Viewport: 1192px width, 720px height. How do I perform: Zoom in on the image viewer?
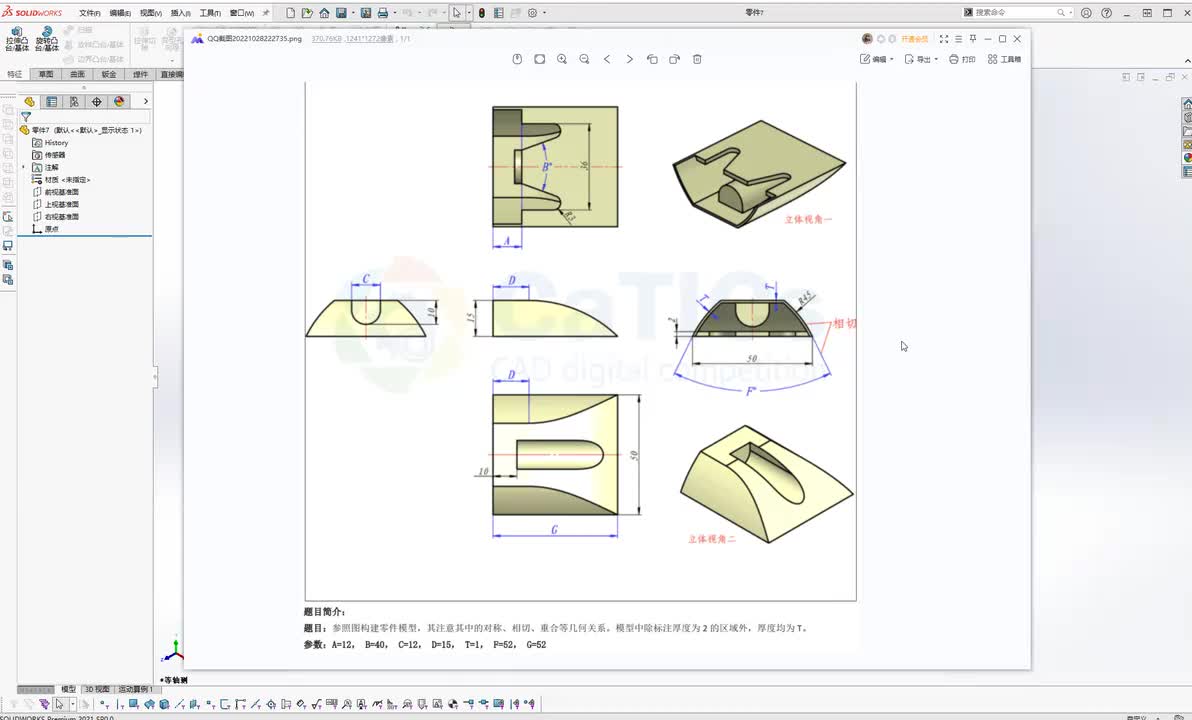tap(562, 59)
